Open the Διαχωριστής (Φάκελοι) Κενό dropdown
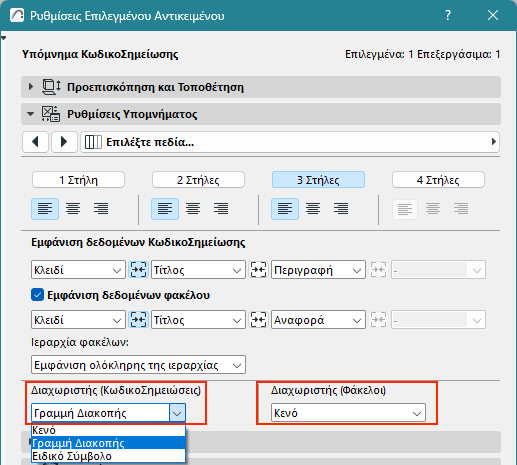517x465 pixels. (348, 413)
